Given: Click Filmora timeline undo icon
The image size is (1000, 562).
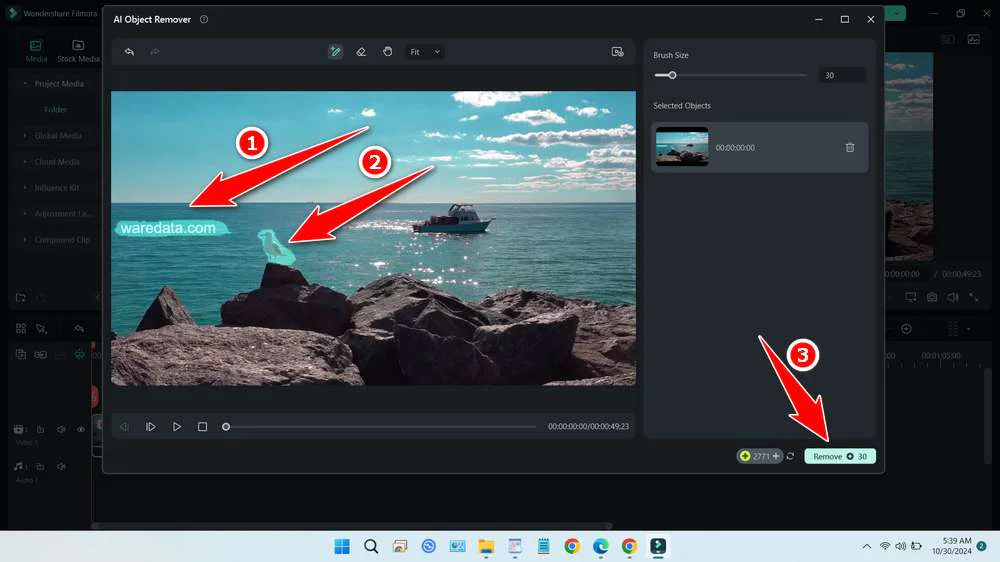Looking at the screenshot, I should (x=79, y=328).
